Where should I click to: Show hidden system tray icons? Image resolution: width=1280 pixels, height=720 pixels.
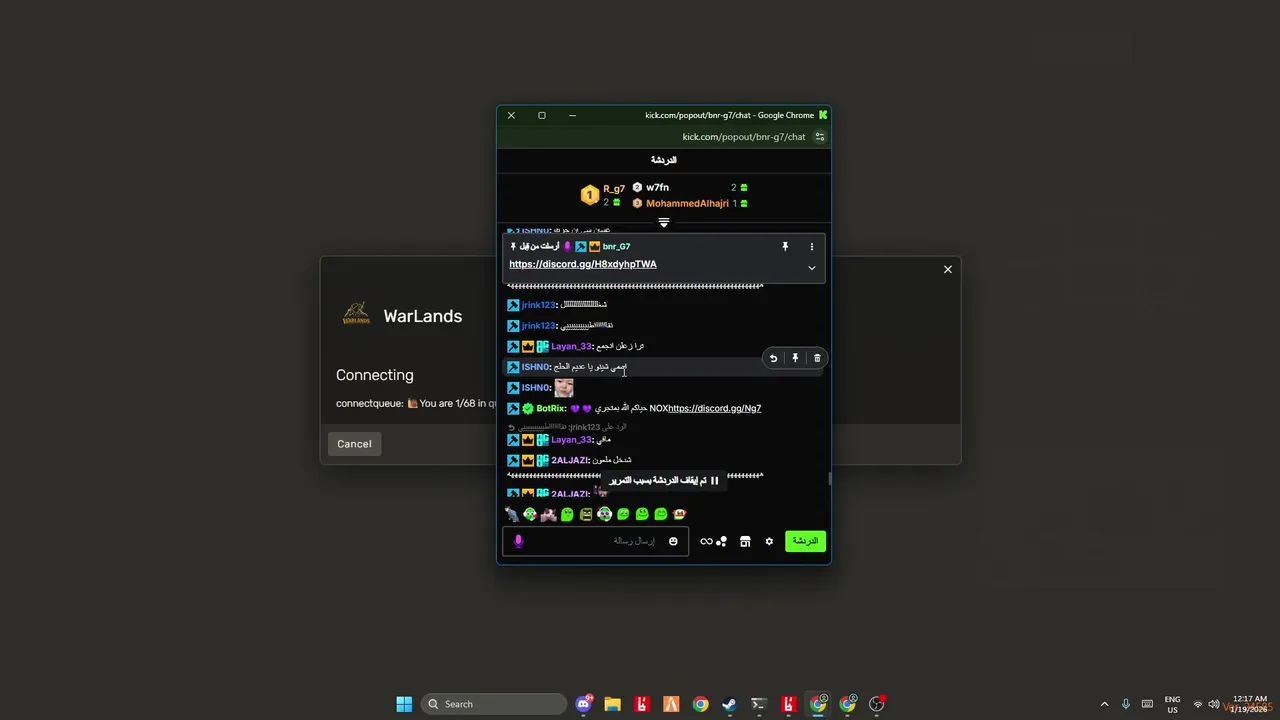(1104, 704)
